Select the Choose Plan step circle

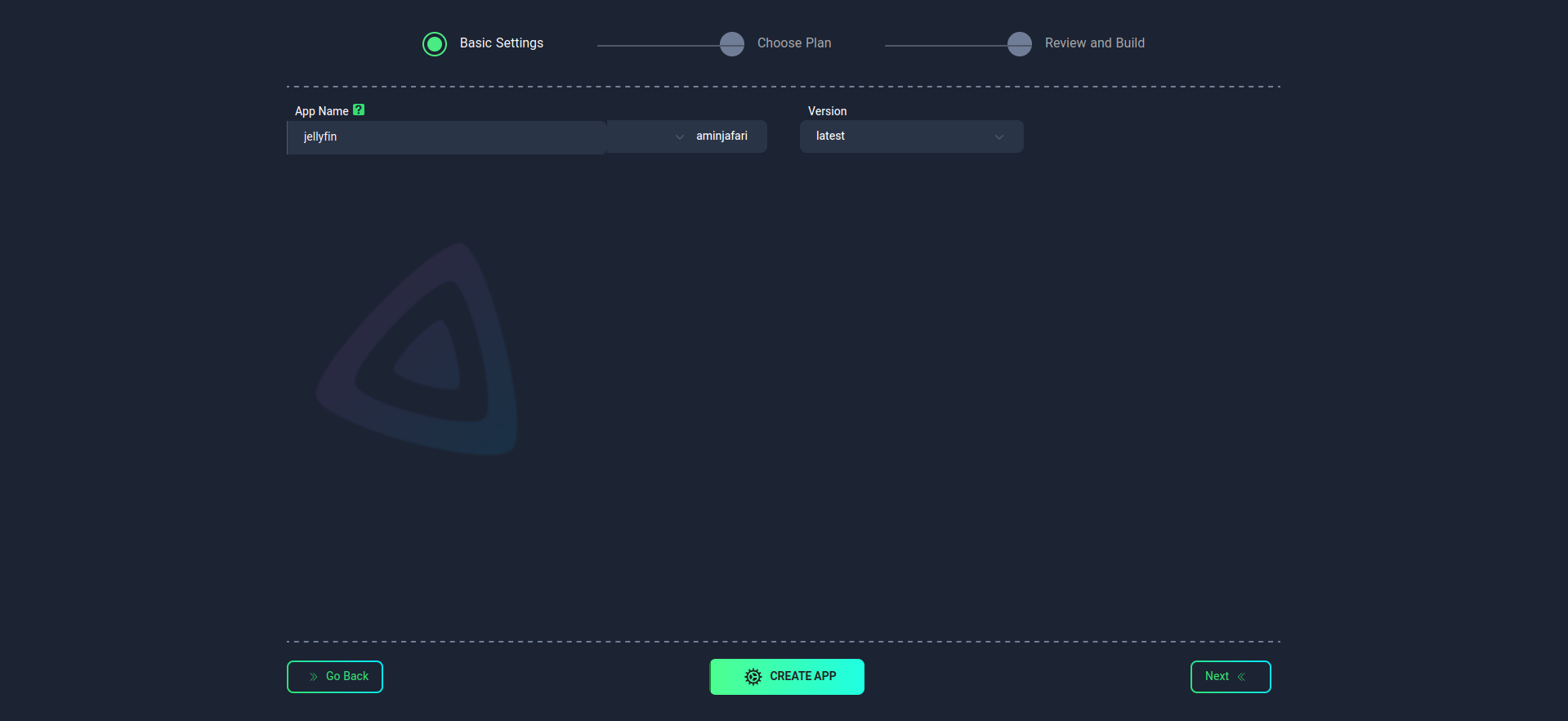click(x=732, y=44)
